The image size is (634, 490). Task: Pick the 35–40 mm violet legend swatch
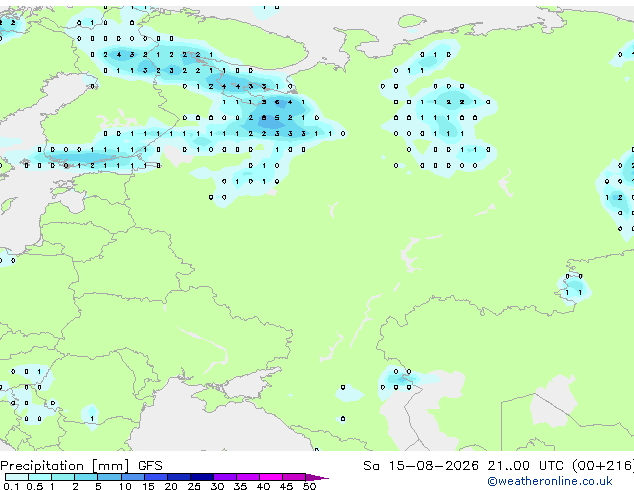[x=248, y=477]
